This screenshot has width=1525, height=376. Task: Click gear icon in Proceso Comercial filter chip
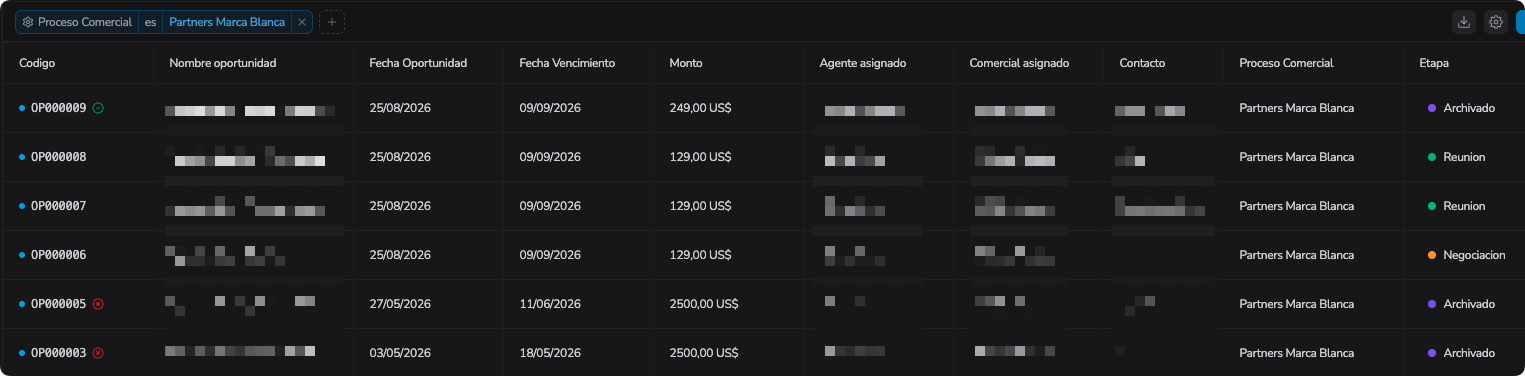point(28,22)
